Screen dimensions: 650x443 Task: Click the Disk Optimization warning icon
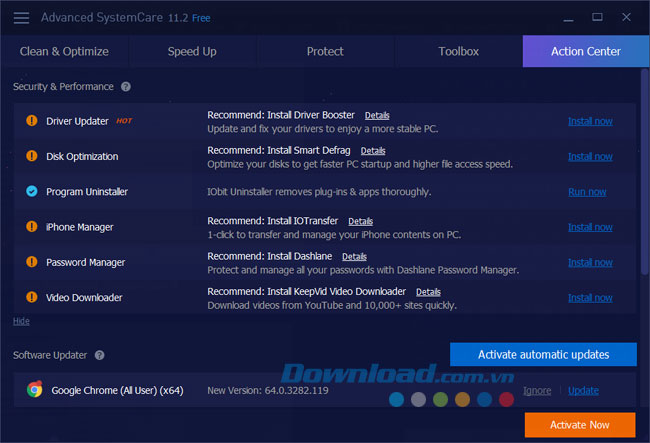click(x=31, y=156)
